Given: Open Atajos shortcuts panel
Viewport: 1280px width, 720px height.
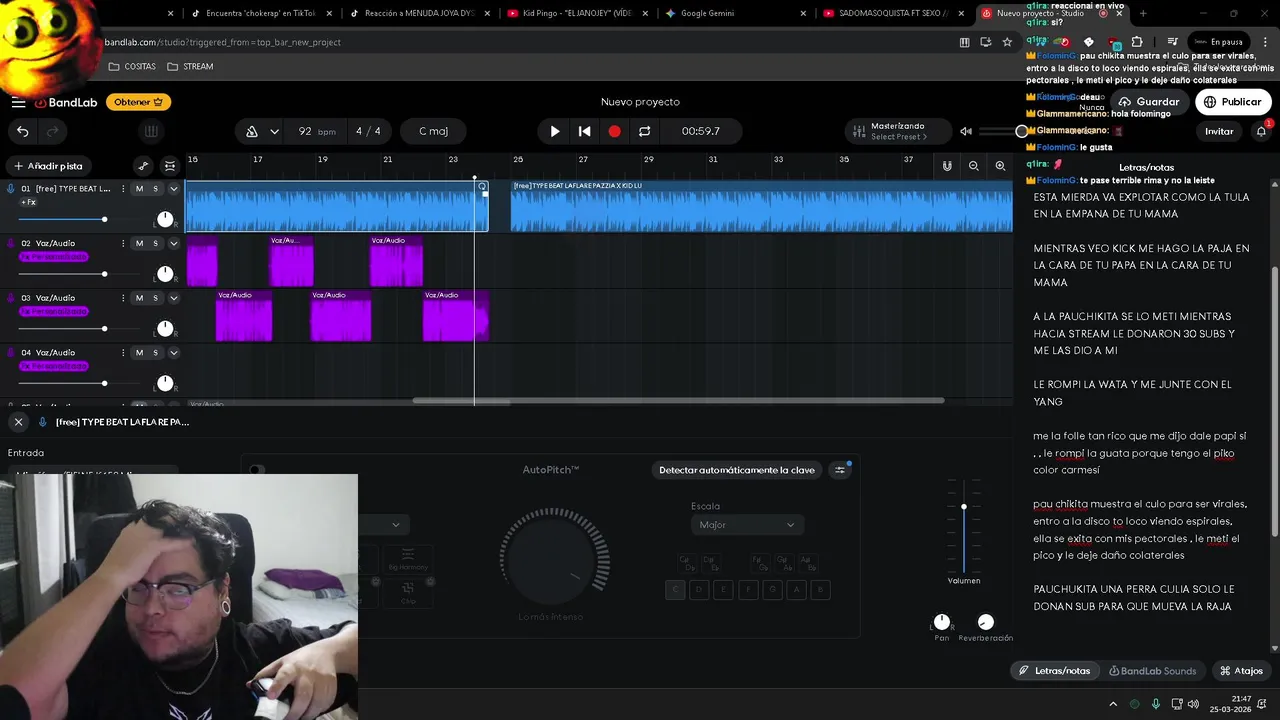Looking at the screenshot, I should 1241,671.
